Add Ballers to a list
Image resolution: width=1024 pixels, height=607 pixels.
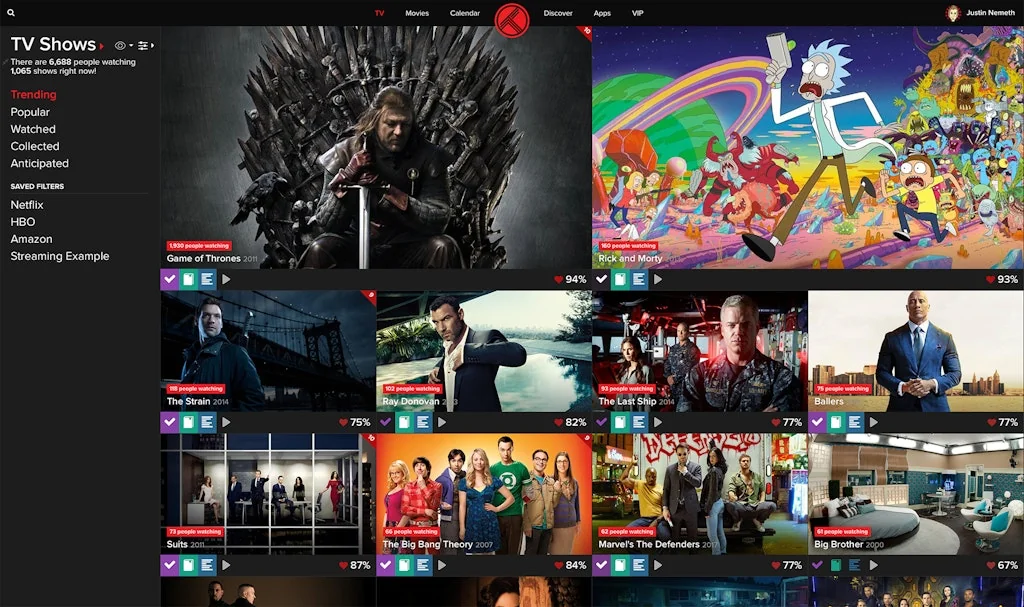pyautogui.click(x=854, y=422)
